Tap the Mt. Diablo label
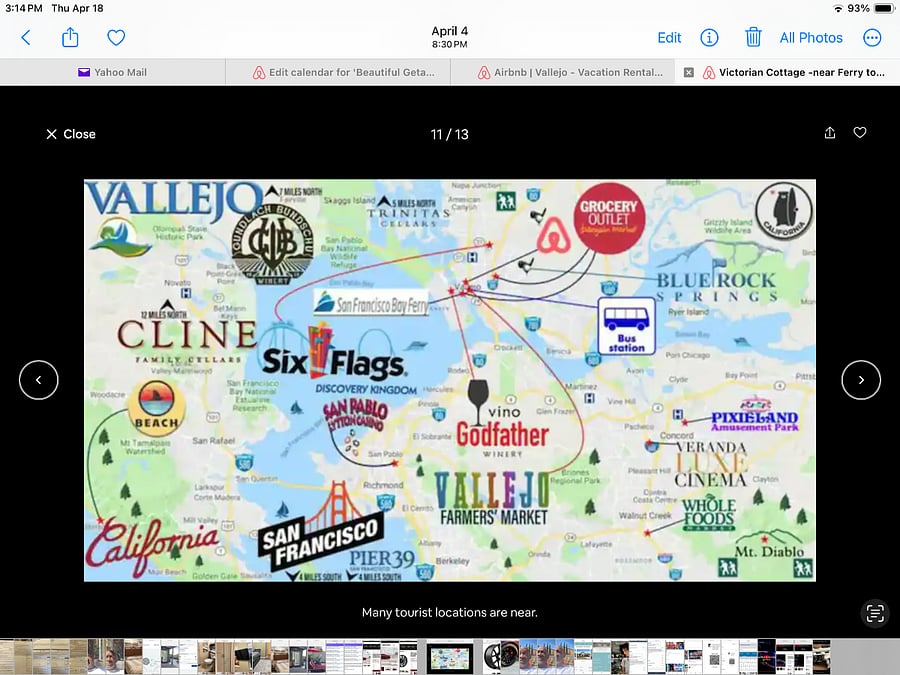900x675 pixels. pyautogui.click(x=769, y=552)
